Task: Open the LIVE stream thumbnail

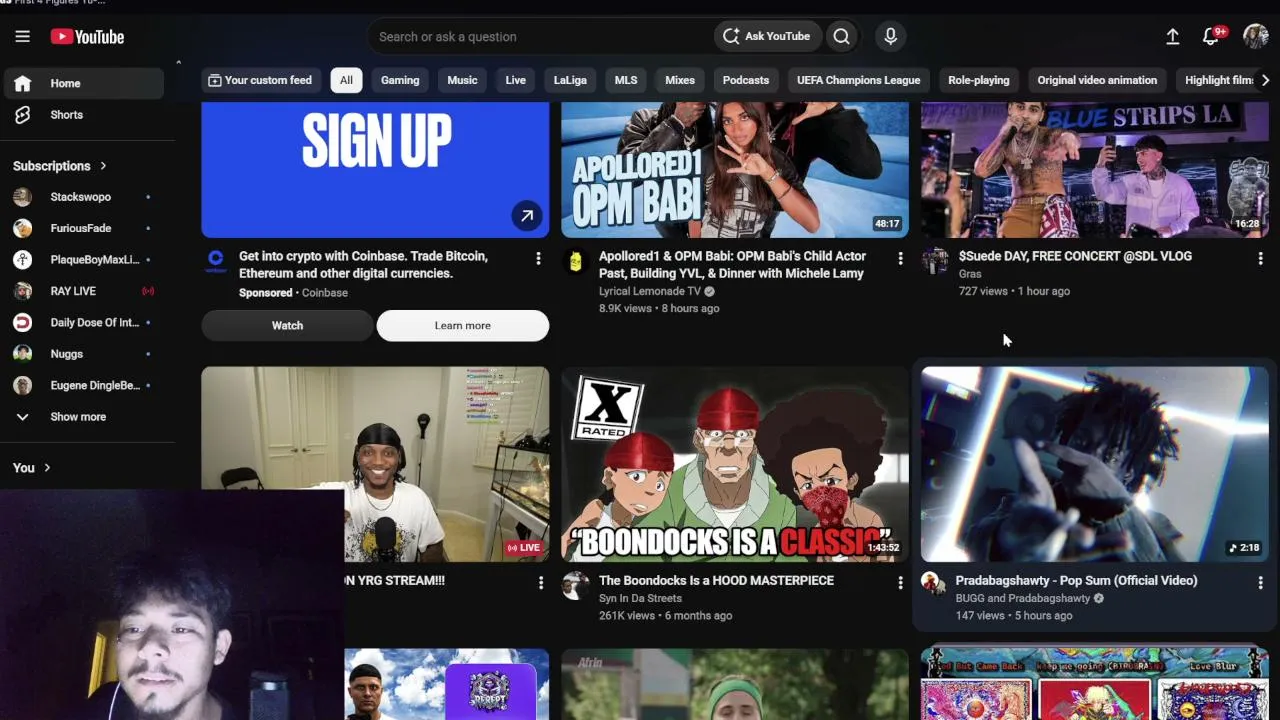Action: tap(375, 464)
